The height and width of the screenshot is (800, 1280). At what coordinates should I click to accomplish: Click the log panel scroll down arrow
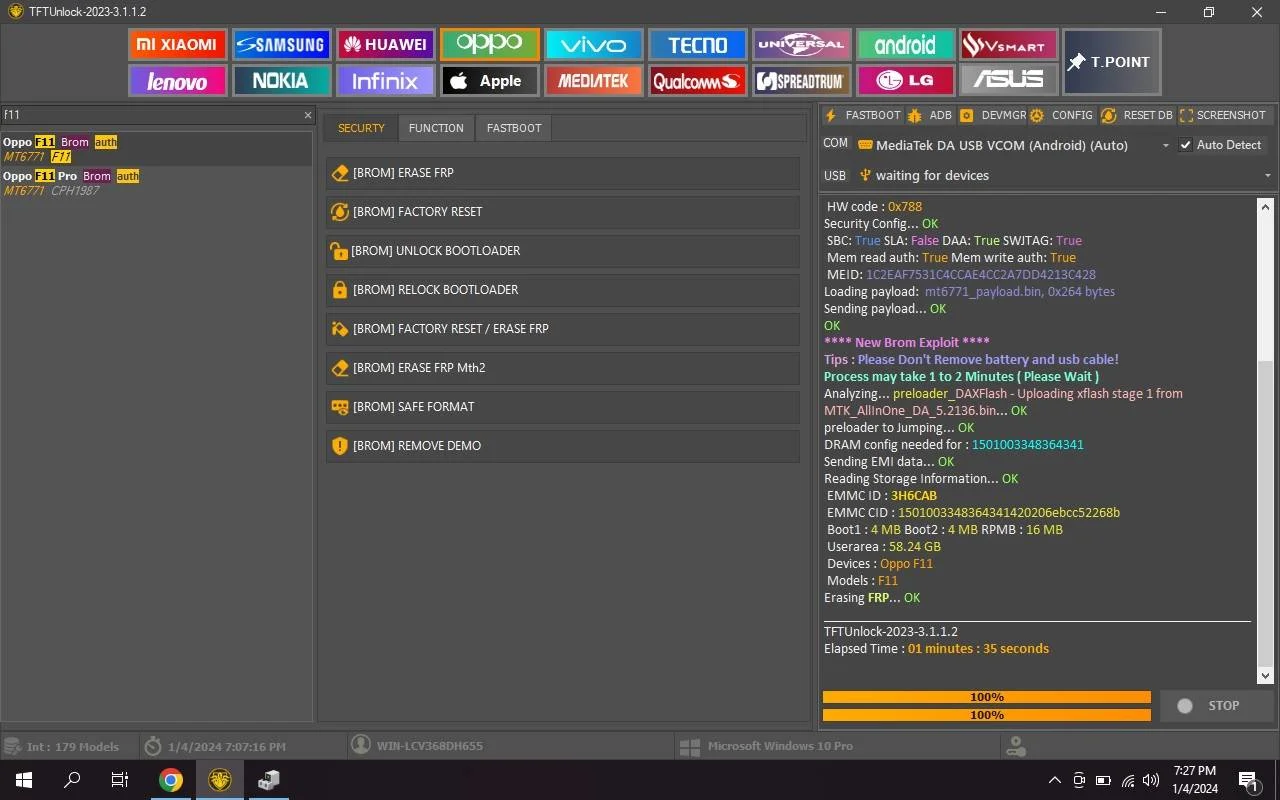pos(1265,676)
